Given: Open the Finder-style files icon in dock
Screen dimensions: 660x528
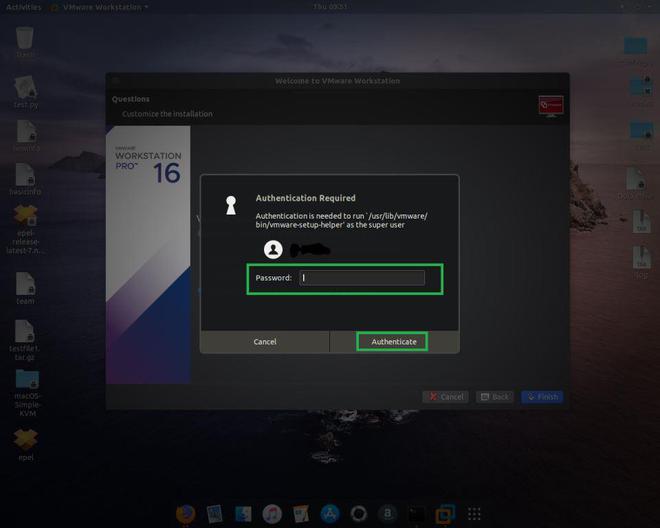Looking at the screenshot, I should tap(243, 514).
